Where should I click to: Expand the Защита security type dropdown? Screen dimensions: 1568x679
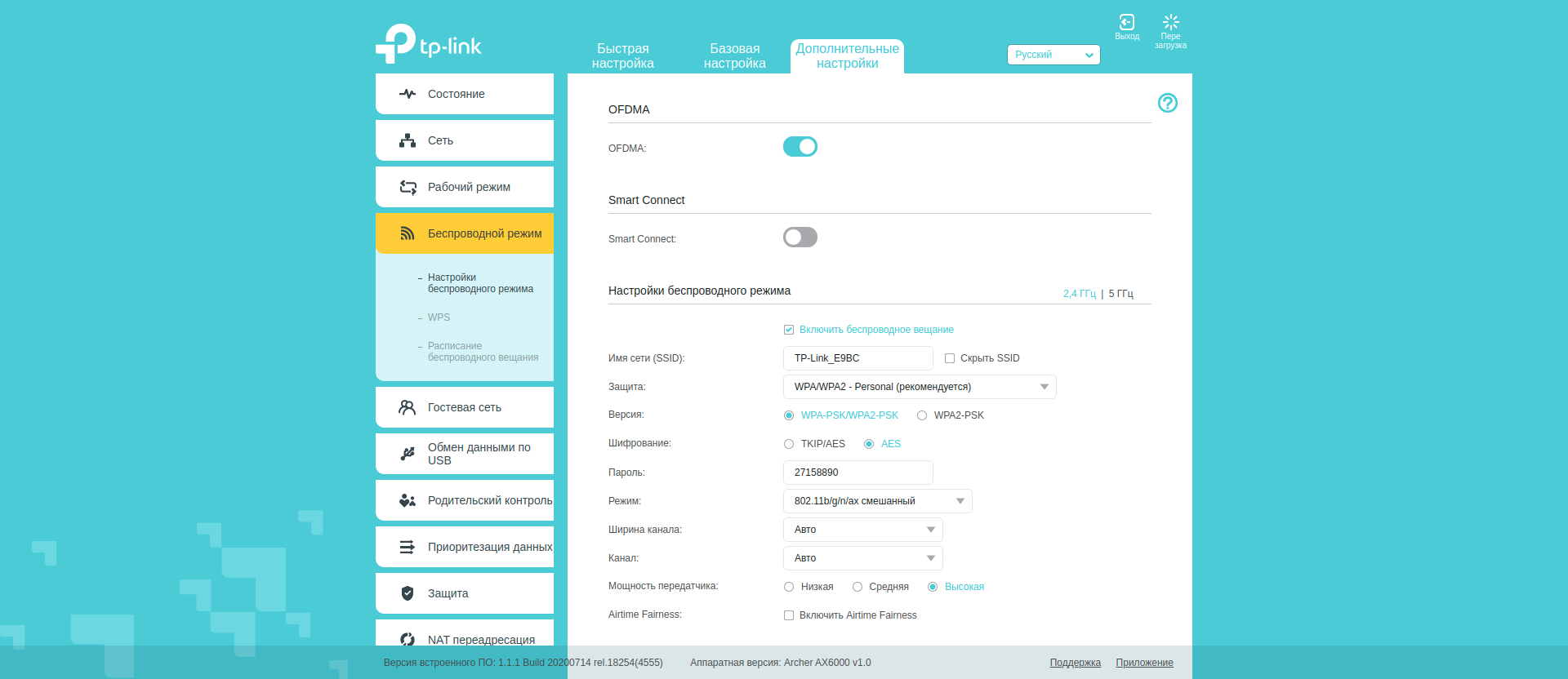click(919, 387)
